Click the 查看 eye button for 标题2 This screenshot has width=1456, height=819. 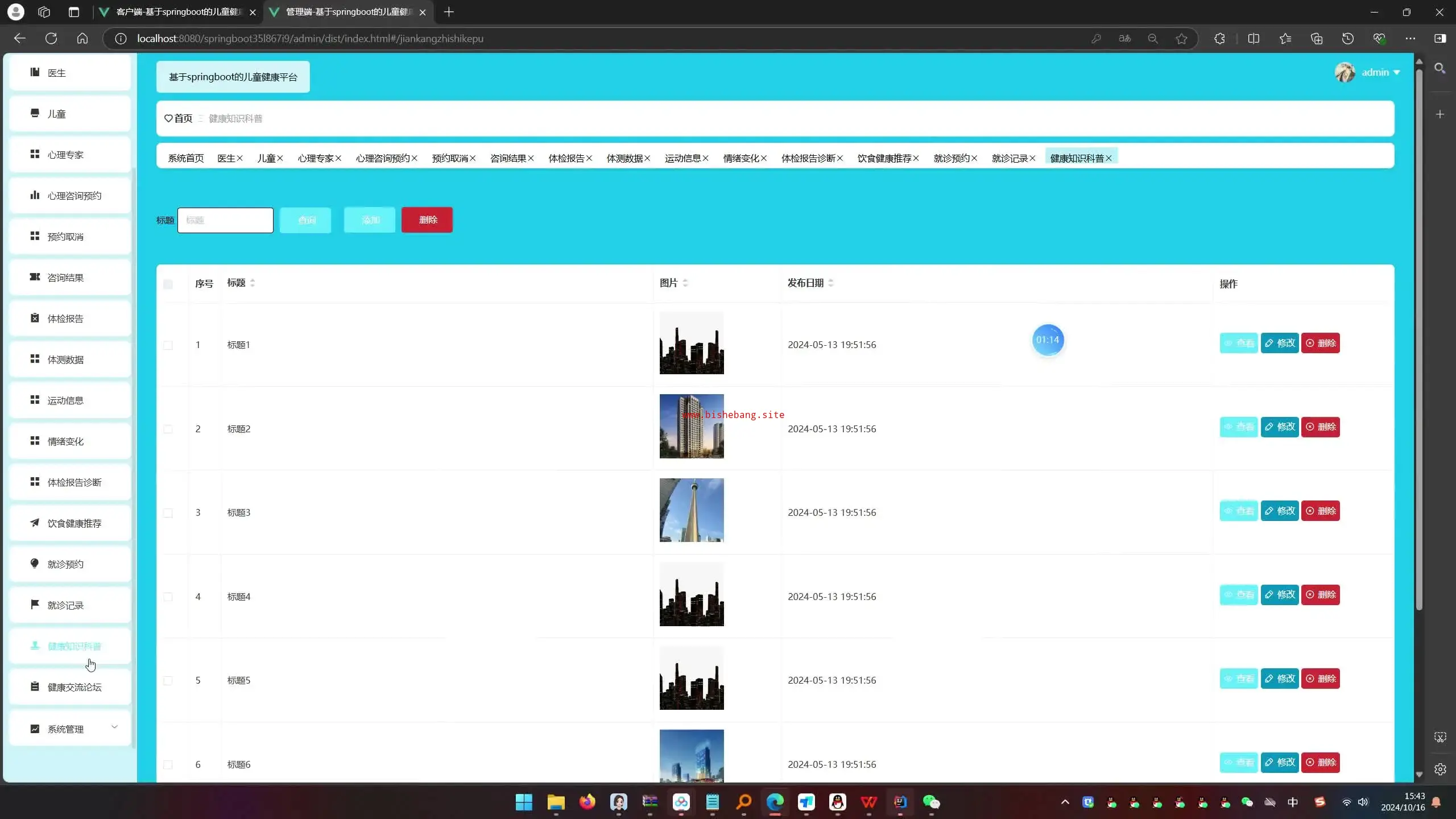[x=1238, y=427]
